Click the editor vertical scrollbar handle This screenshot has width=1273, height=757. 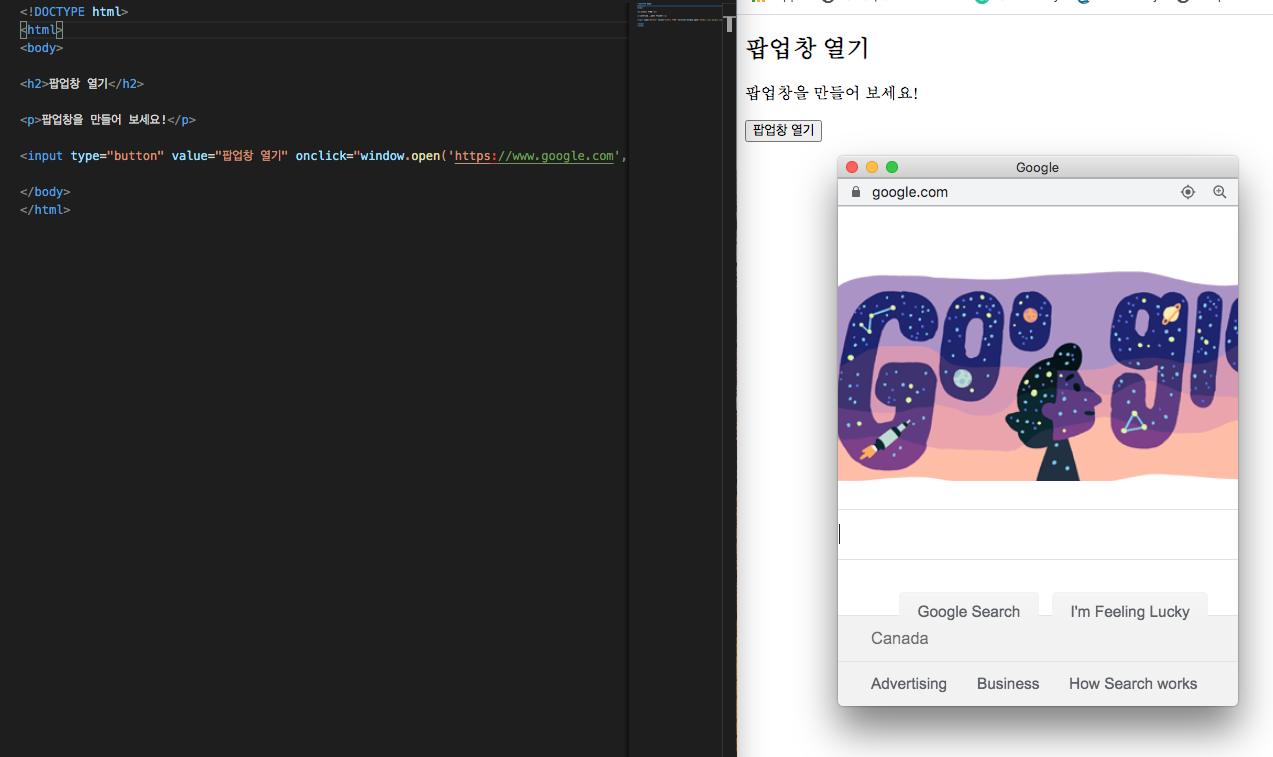[730, 25]
